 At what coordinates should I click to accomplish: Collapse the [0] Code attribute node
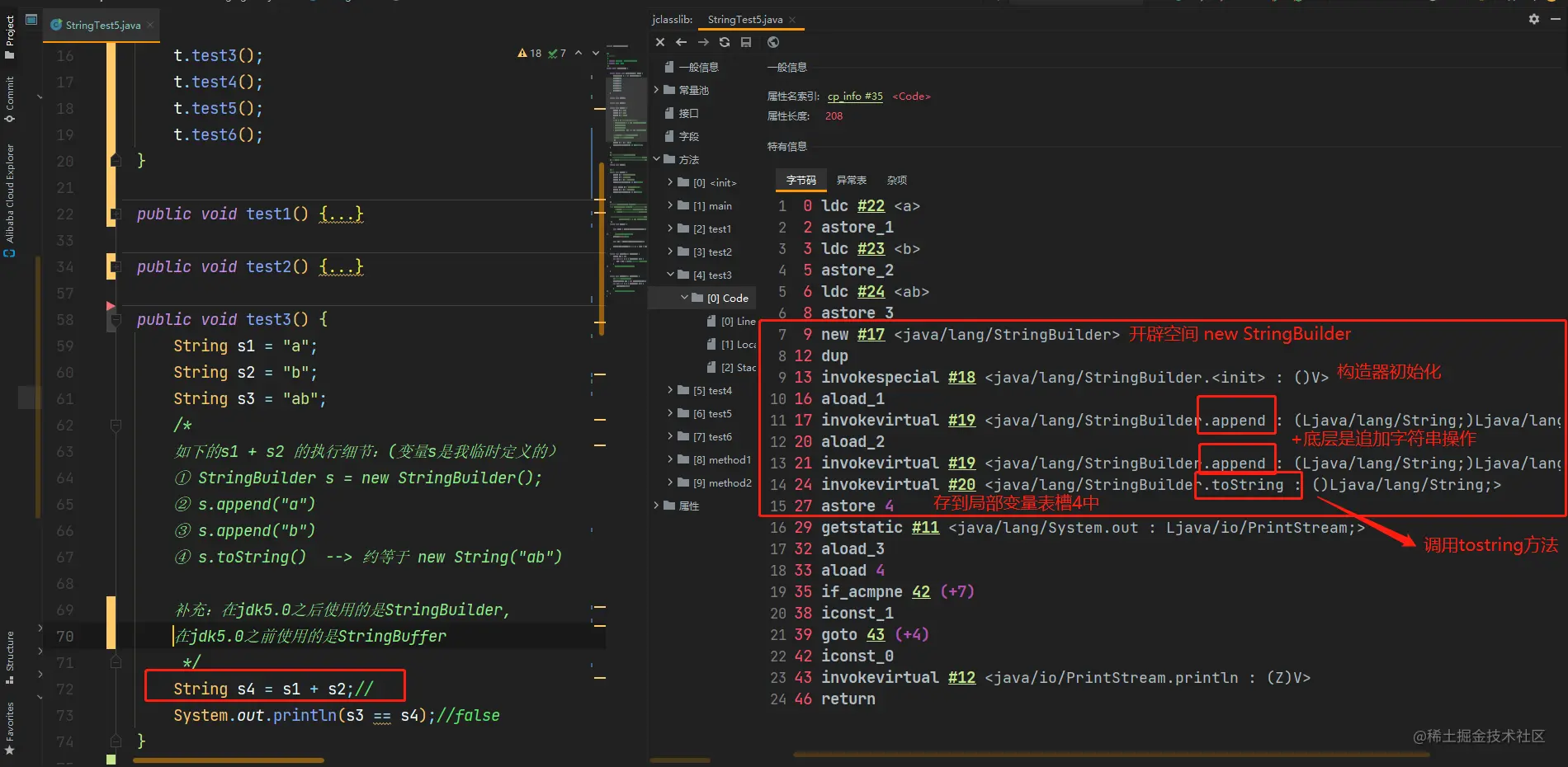[x=684, y=298]
